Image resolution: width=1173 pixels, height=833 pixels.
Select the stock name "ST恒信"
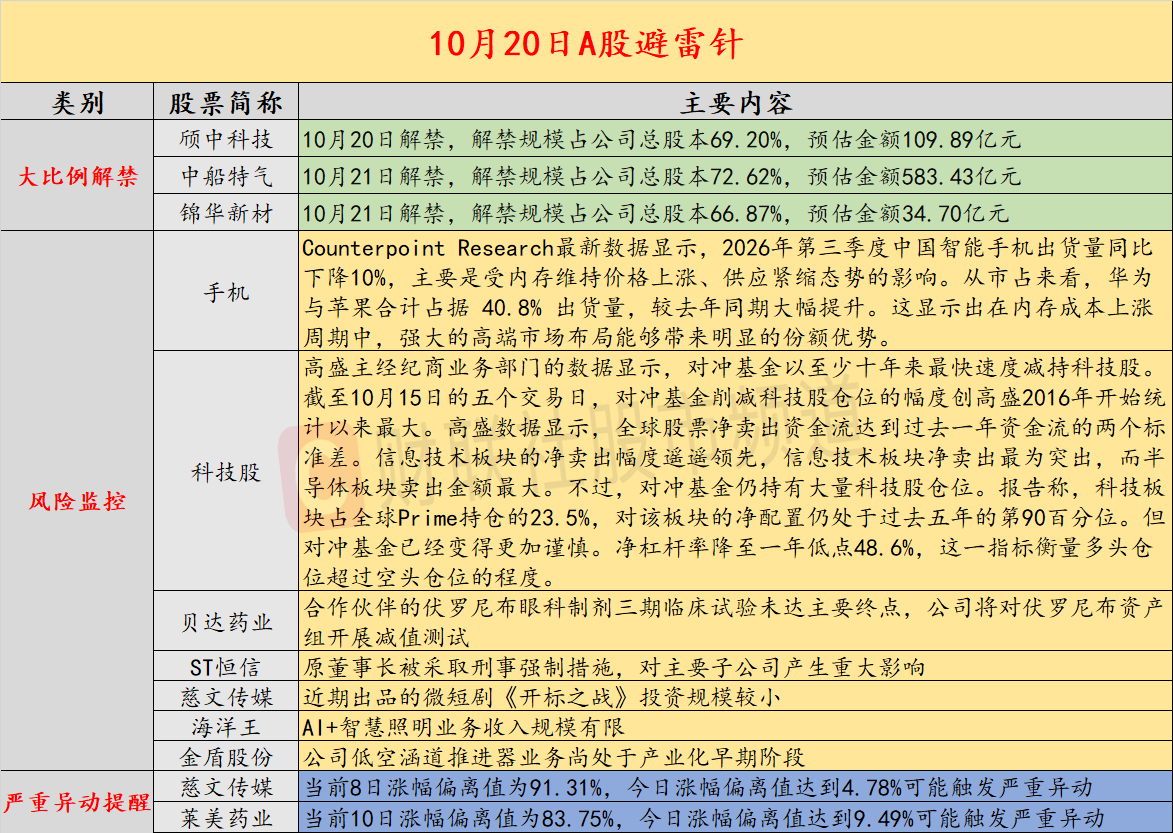(x=226, y=666)
